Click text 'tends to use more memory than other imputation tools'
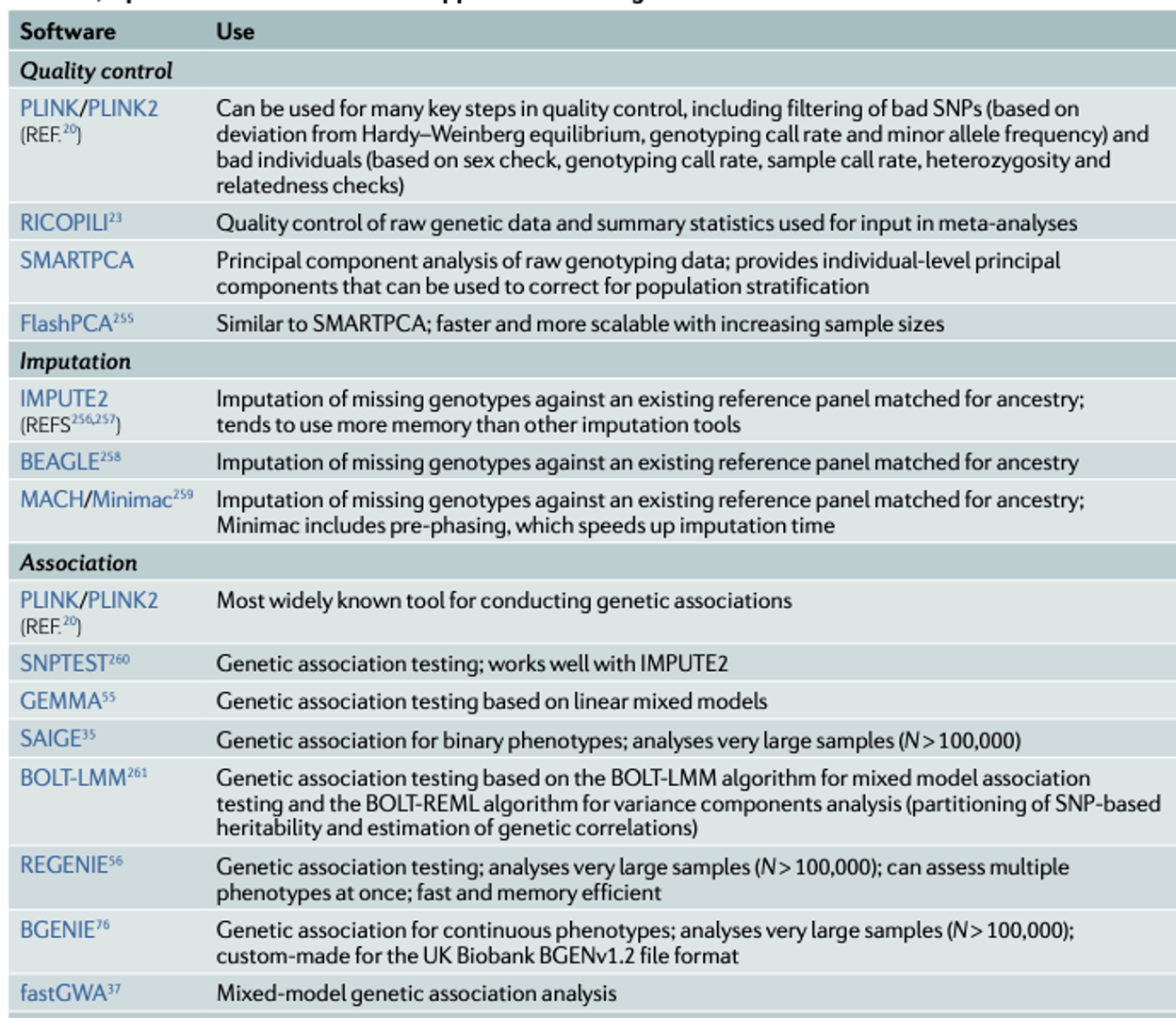1176x1018 pixels. tap(478, 424)
